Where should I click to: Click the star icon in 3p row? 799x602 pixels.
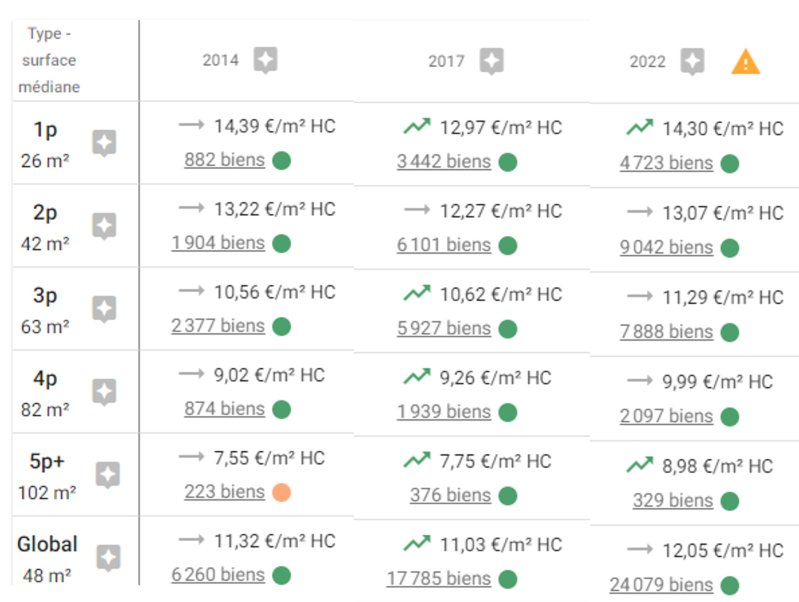point(104,309)
